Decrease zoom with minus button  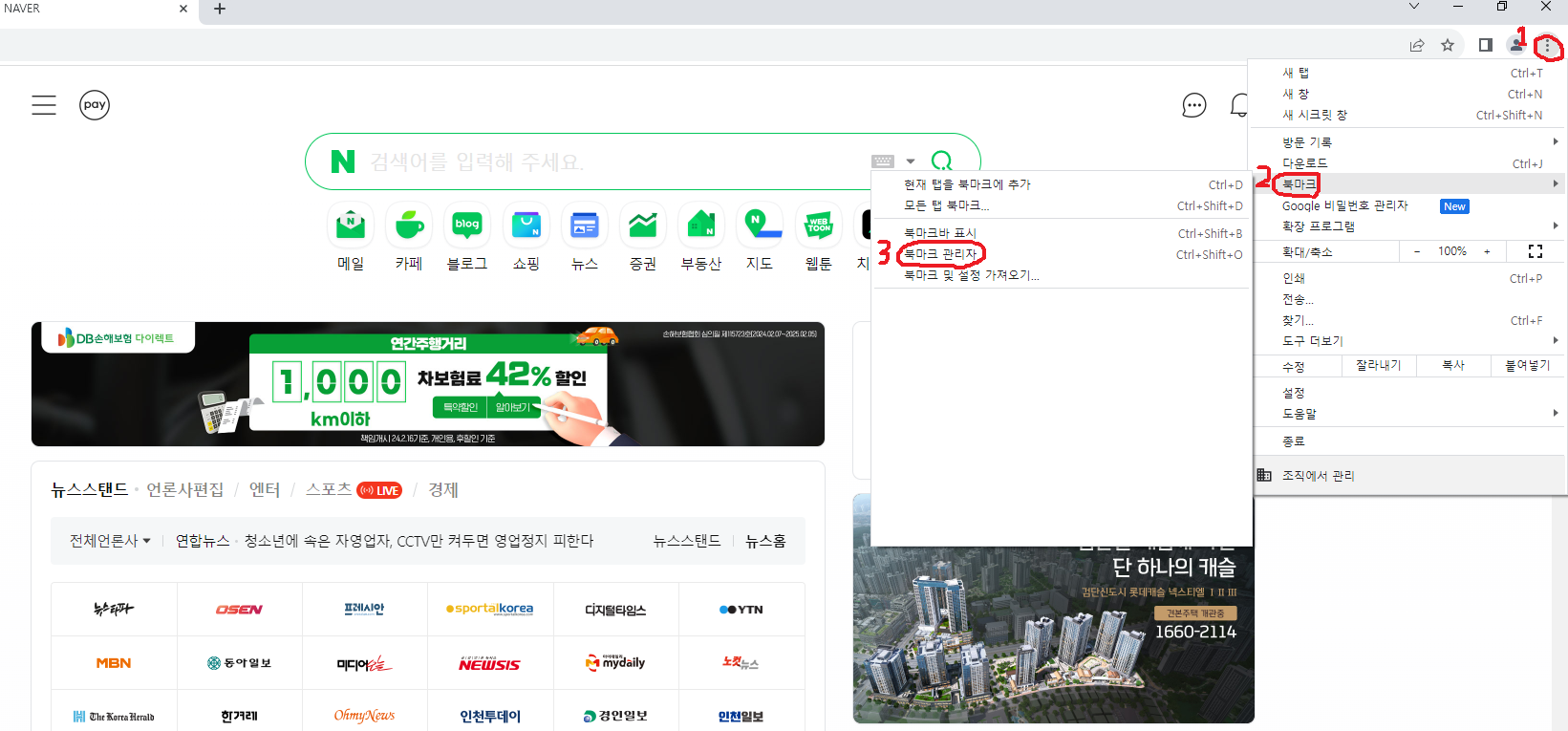click(x=1417, y=251)
